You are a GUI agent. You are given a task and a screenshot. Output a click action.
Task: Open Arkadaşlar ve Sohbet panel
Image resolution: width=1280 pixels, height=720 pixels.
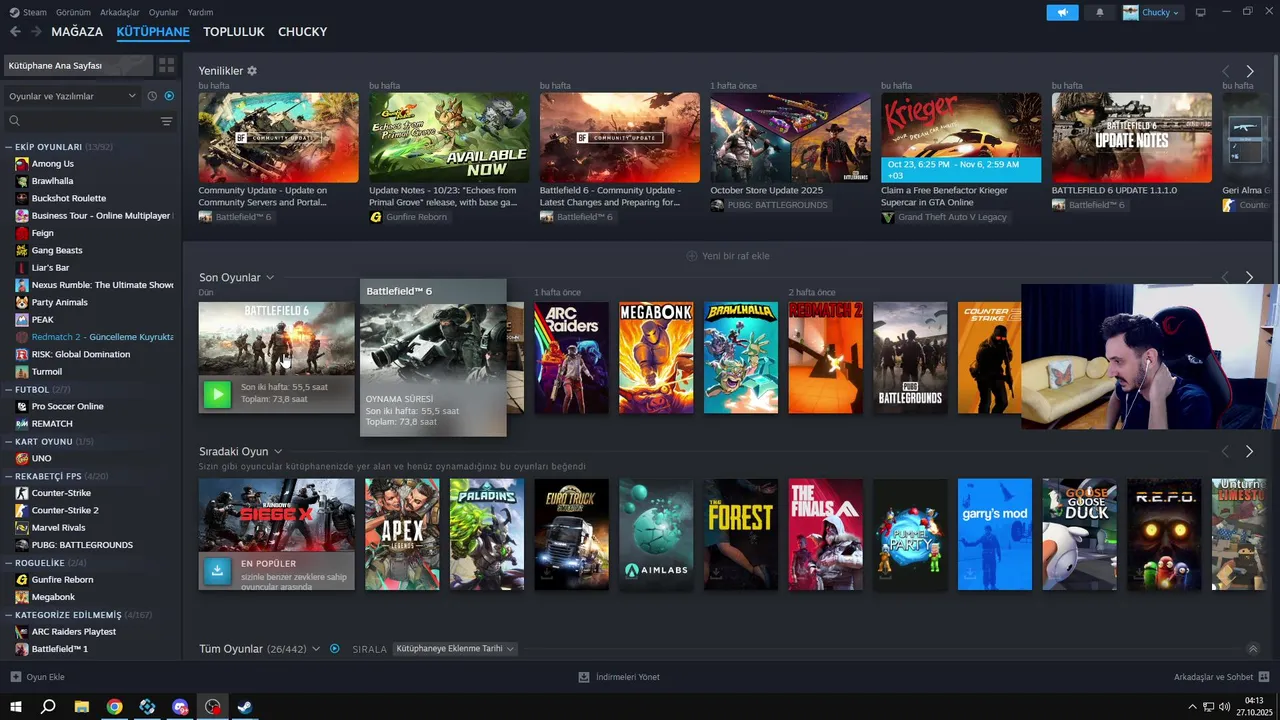pos(1221,677)
